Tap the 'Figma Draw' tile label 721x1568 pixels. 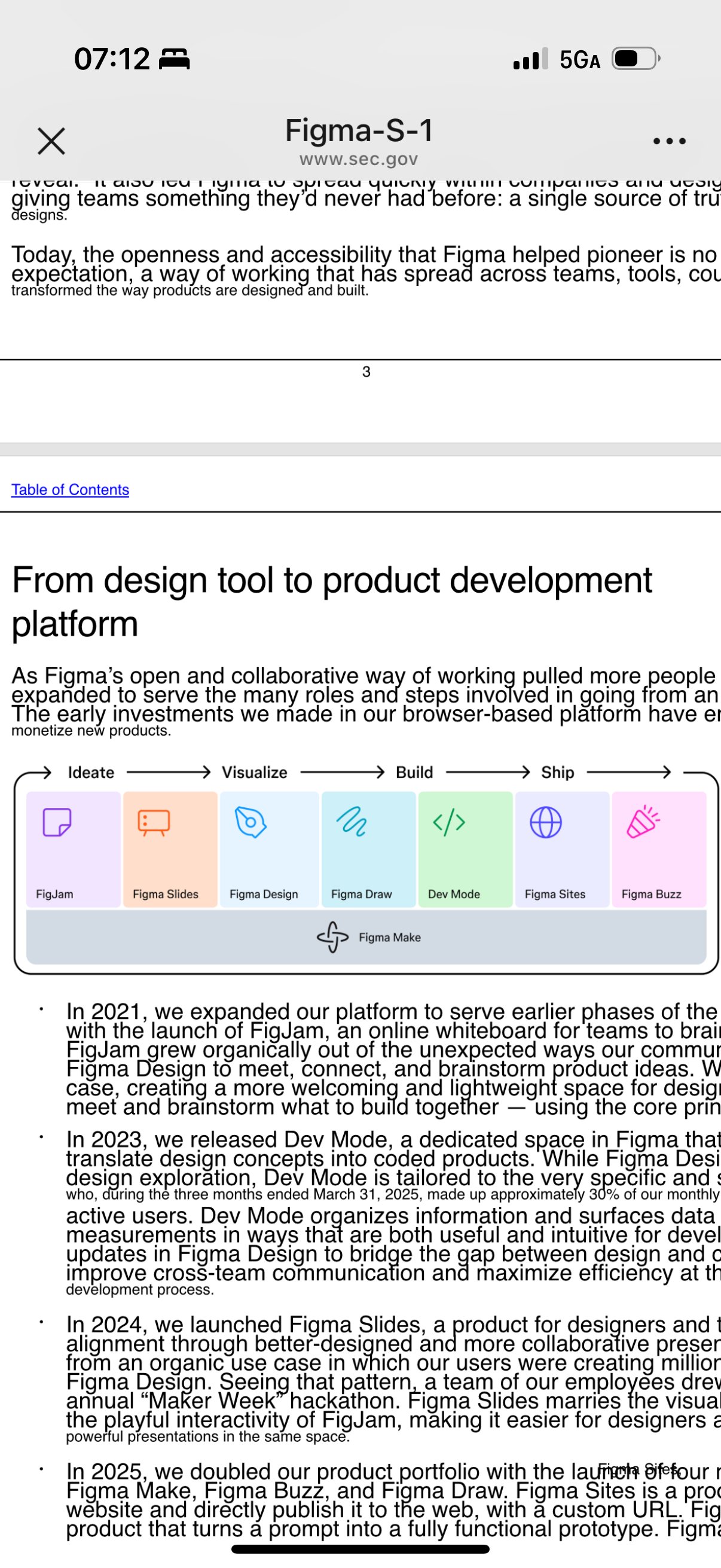coord(362,893)
